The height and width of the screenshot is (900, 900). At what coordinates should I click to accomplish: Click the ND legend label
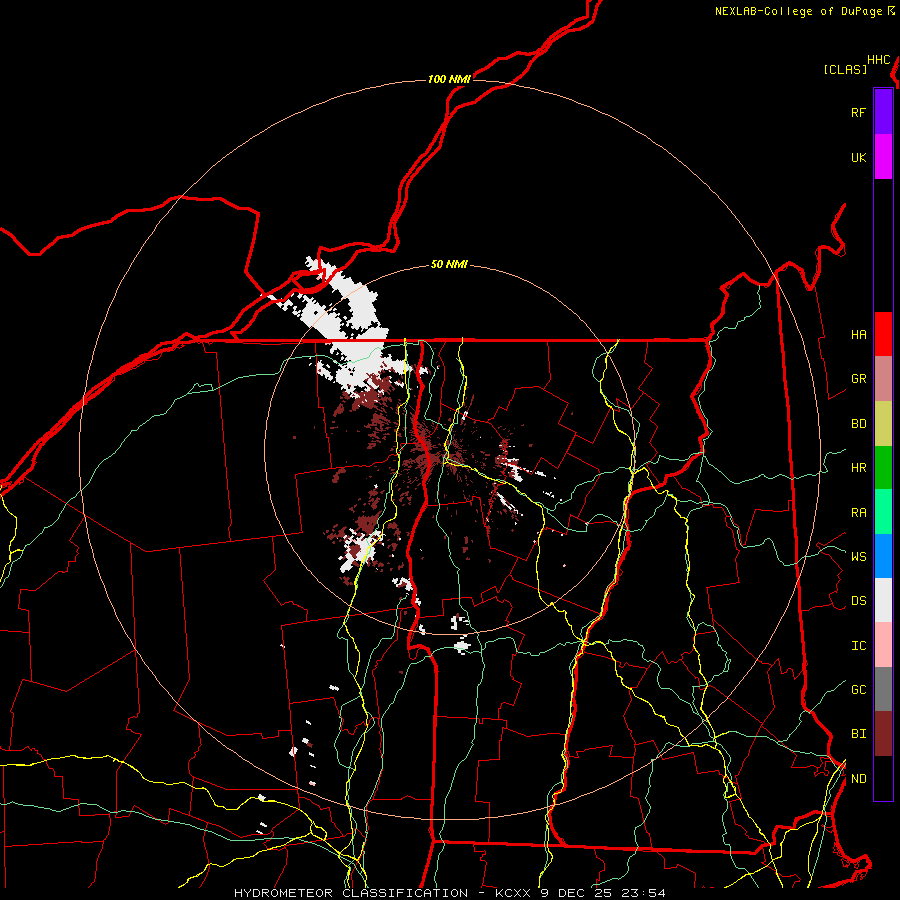point(858,779)
